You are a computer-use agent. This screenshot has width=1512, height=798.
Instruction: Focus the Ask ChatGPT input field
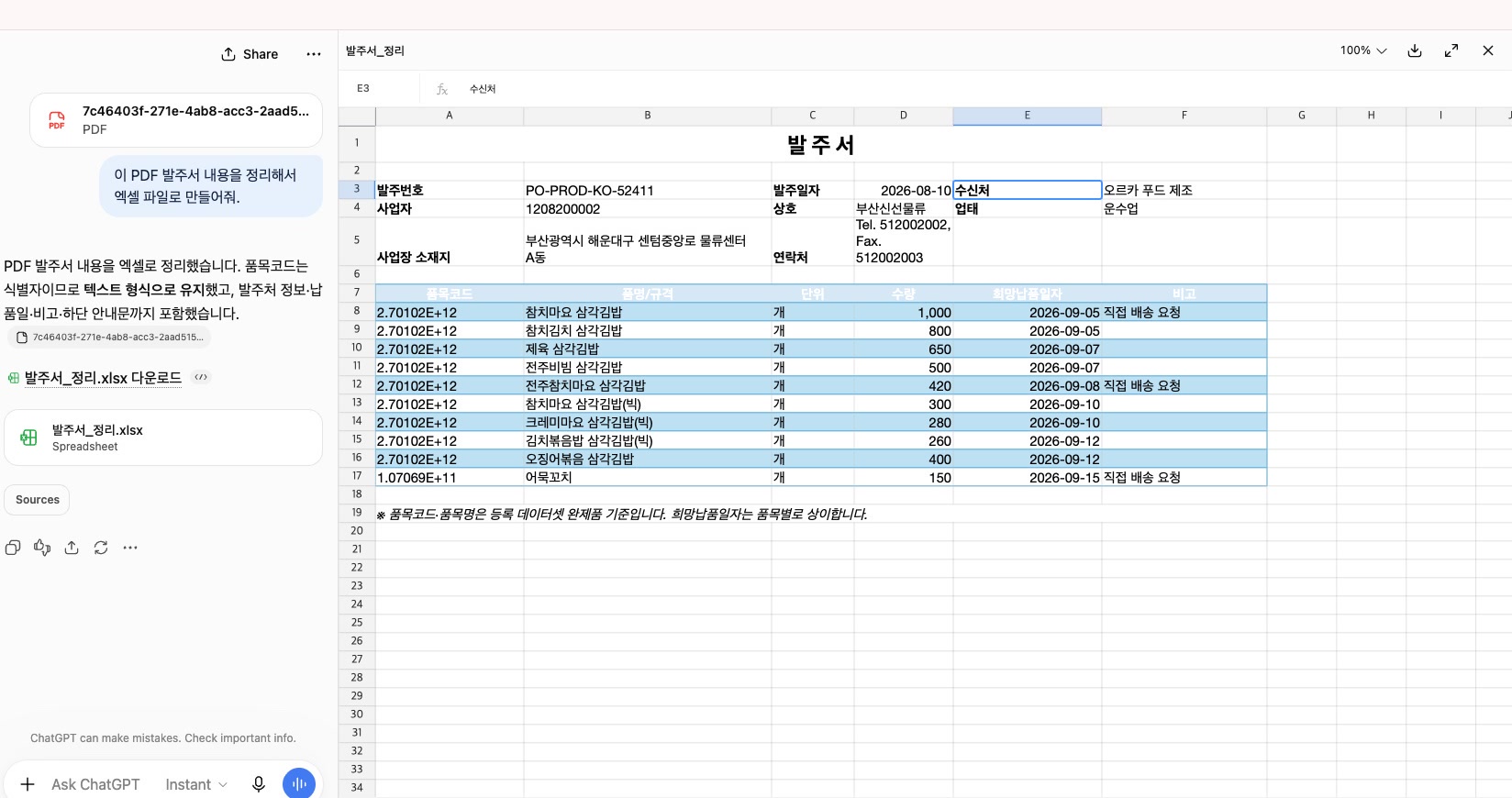[95, 784]
